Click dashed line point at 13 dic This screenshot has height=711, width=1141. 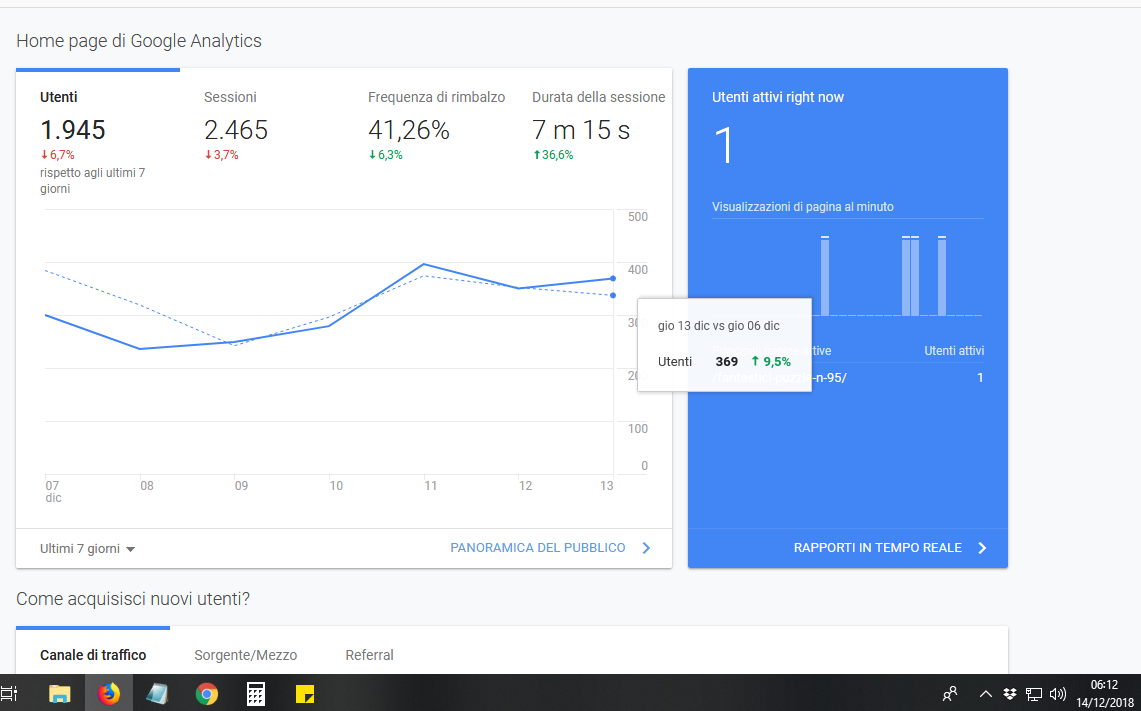(613, 295)
